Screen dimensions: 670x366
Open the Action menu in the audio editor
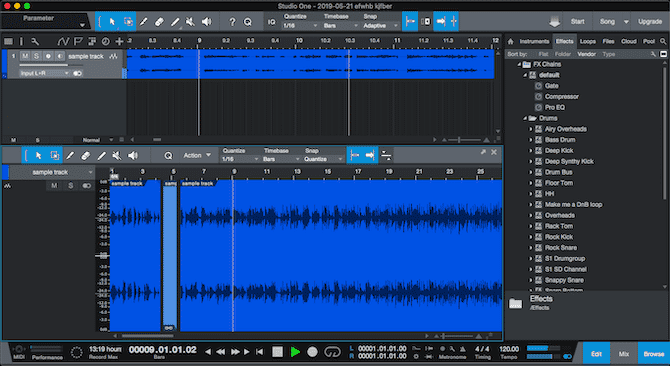(x=197, y=155)
